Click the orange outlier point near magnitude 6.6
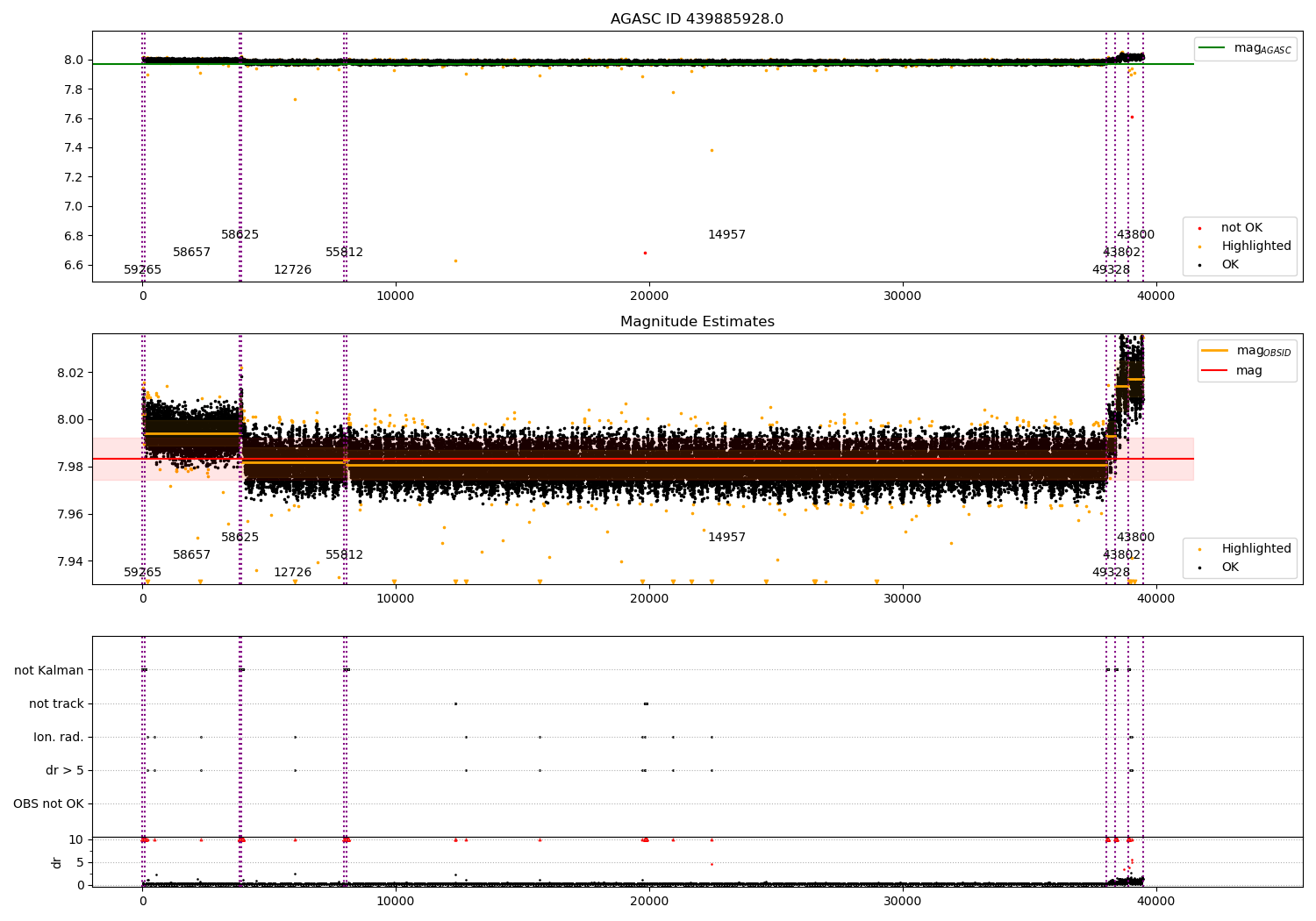Image resolution: width=1316 pixels, height=921 pixels. click(x=455, y=261)
